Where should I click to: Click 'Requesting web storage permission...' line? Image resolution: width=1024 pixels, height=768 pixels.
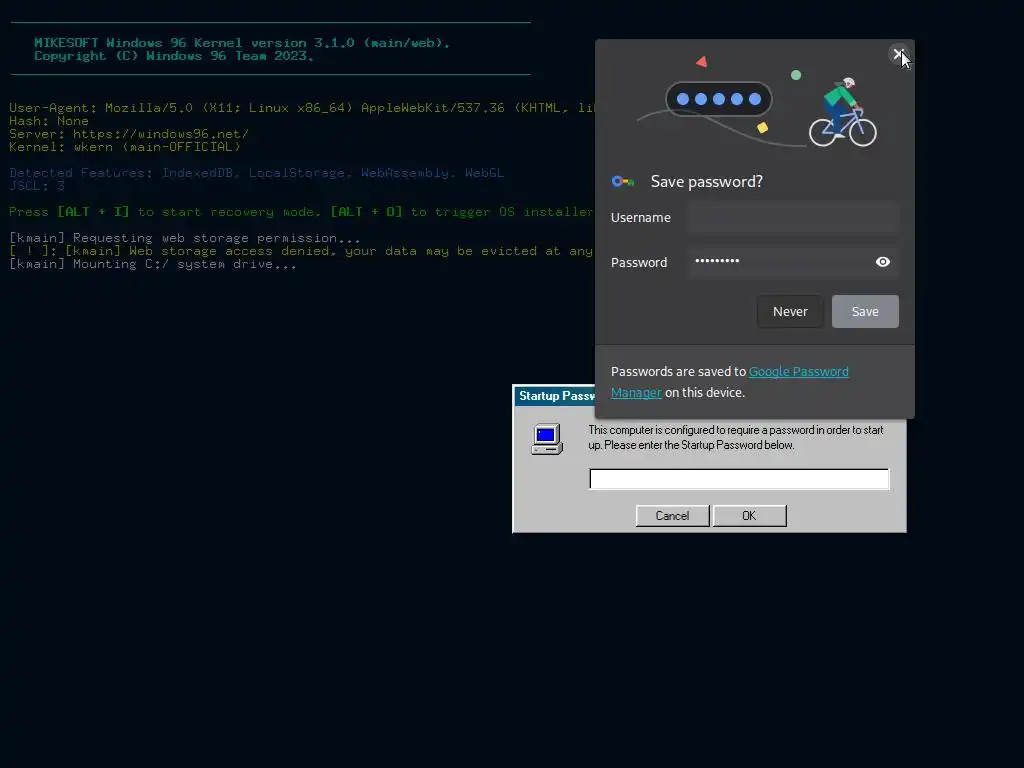[185, 238]
